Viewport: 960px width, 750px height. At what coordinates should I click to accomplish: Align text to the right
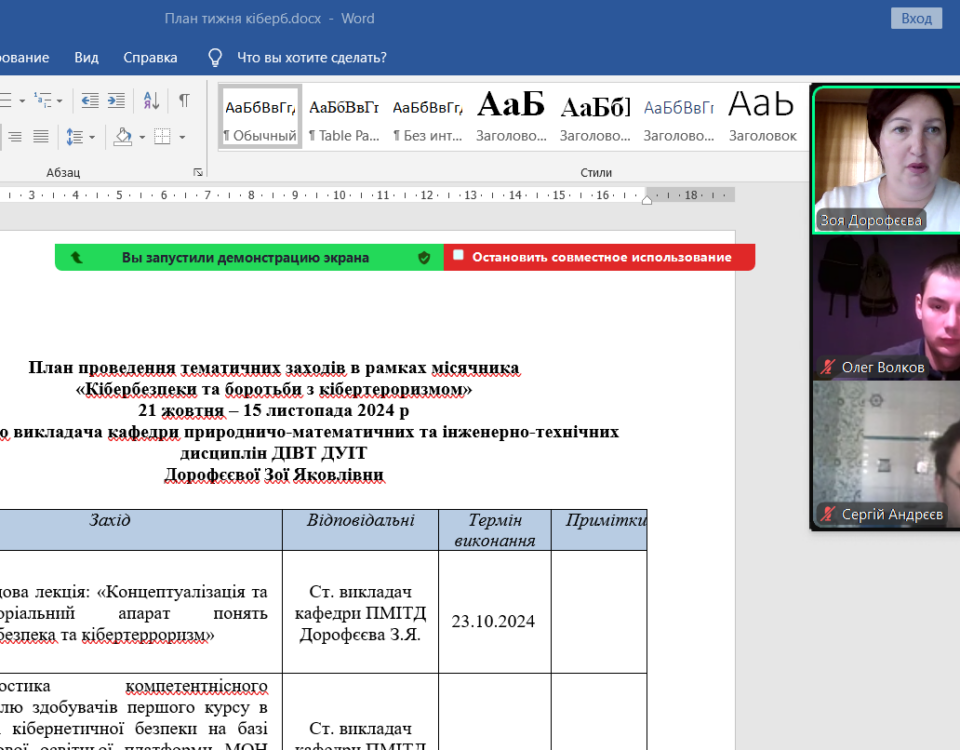15,137
